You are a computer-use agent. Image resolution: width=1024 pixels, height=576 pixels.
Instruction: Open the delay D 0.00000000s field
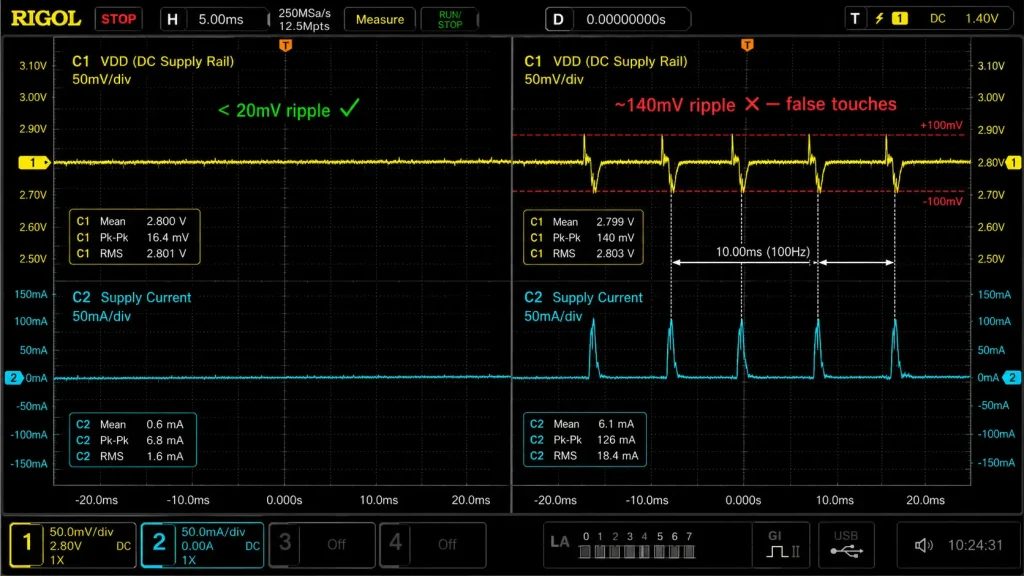(617, 19)
